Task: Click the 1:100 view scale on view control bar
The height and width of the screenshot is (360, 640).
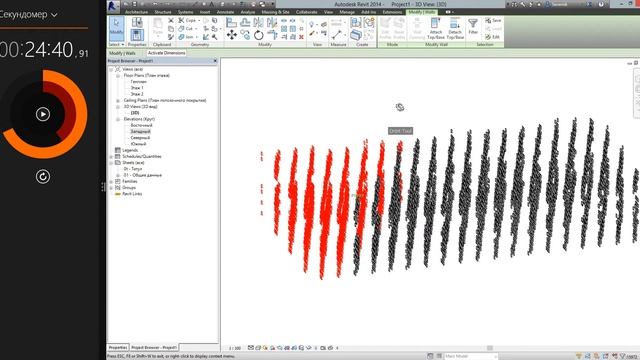Action: (235, 348)
